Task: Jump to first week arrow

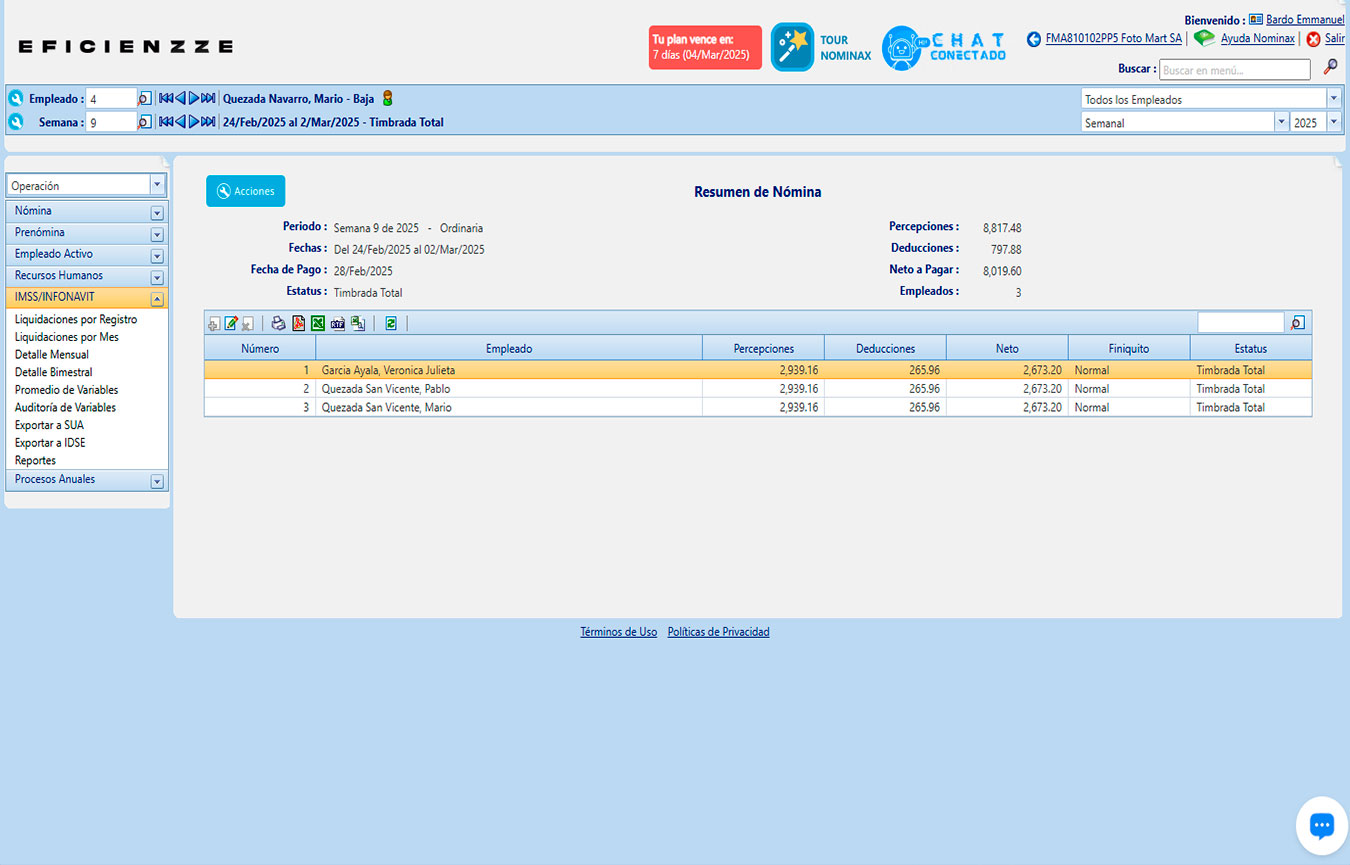Action: [166, 122]
